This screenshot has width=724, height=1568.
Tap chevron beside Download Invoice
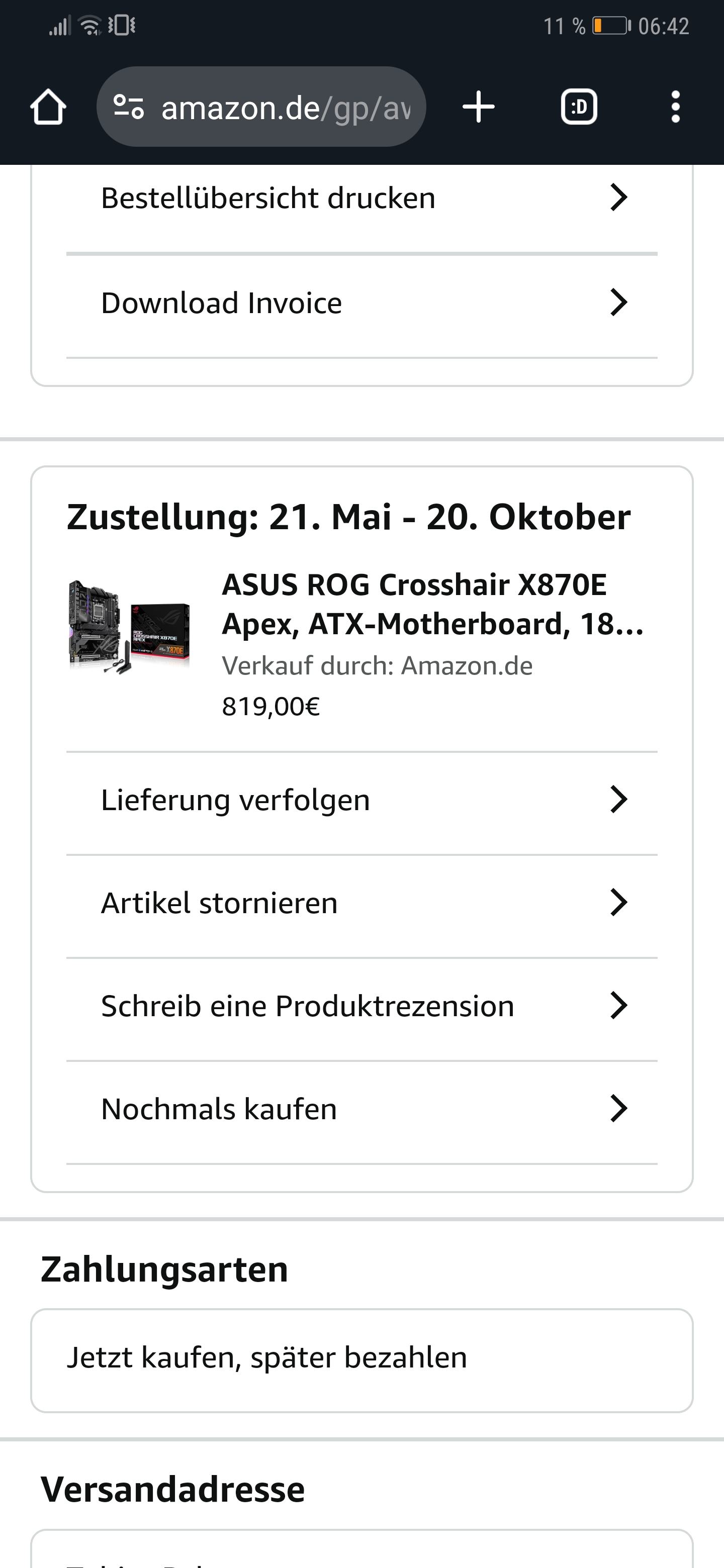click(x=618, y=303)
